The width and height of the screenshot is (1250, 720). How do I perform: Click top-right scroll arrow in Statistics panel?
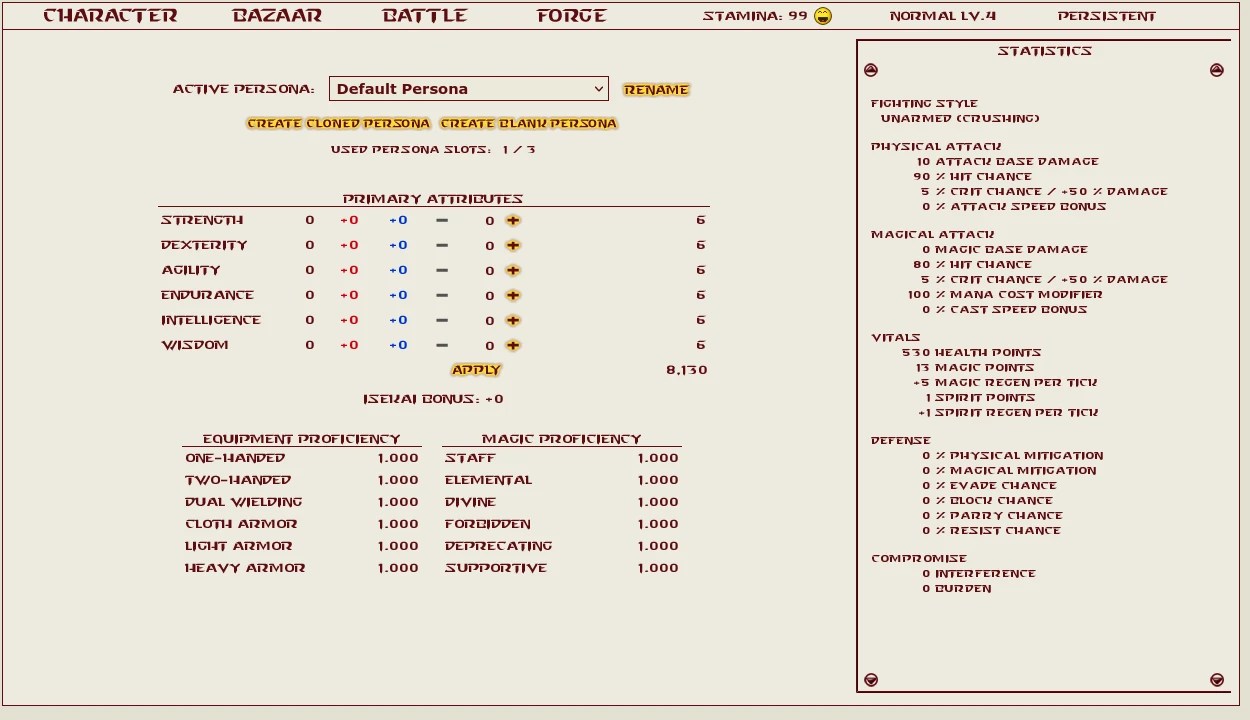[1217, 70]
